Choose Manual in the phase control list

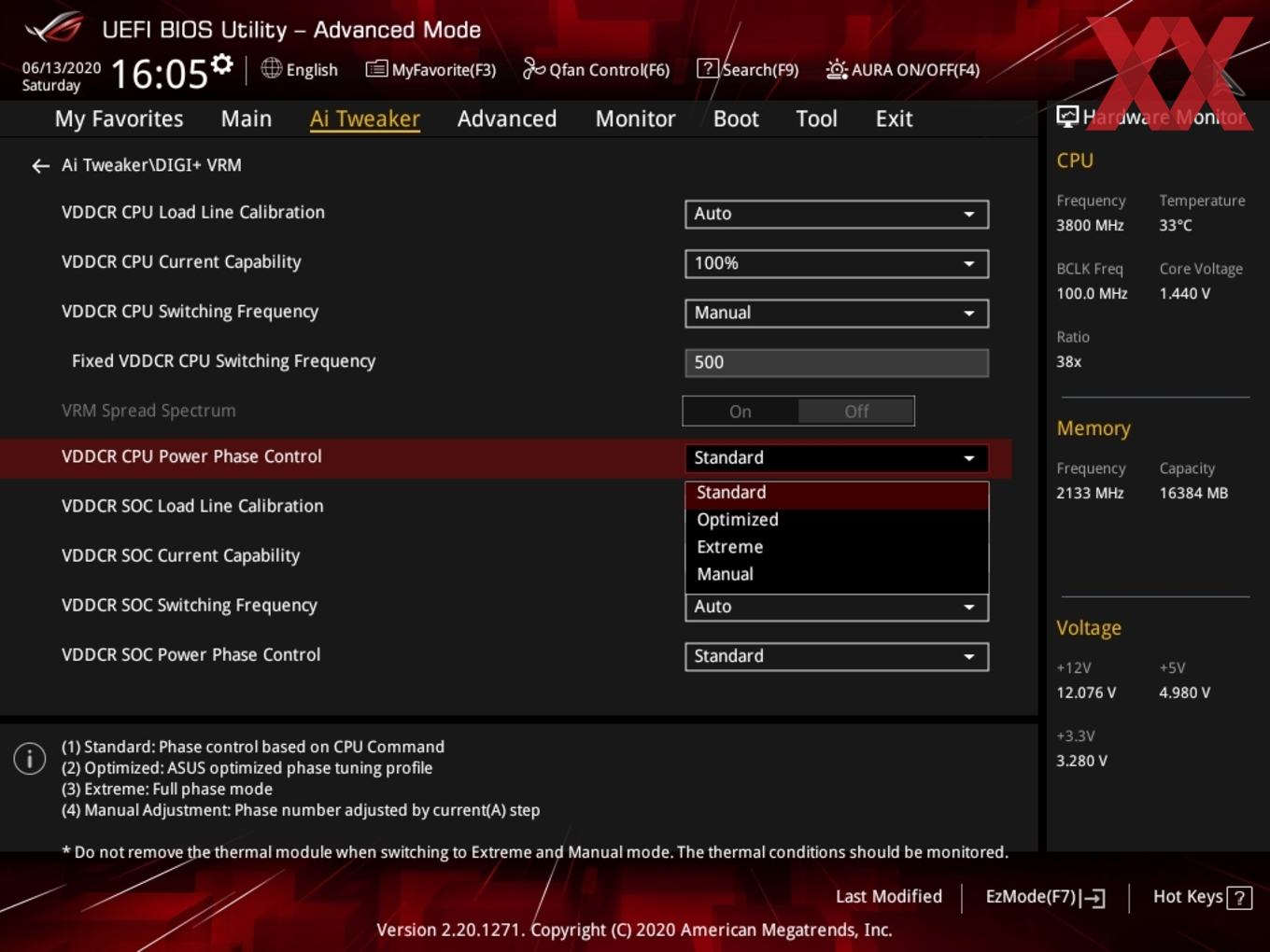click(837, 574)
